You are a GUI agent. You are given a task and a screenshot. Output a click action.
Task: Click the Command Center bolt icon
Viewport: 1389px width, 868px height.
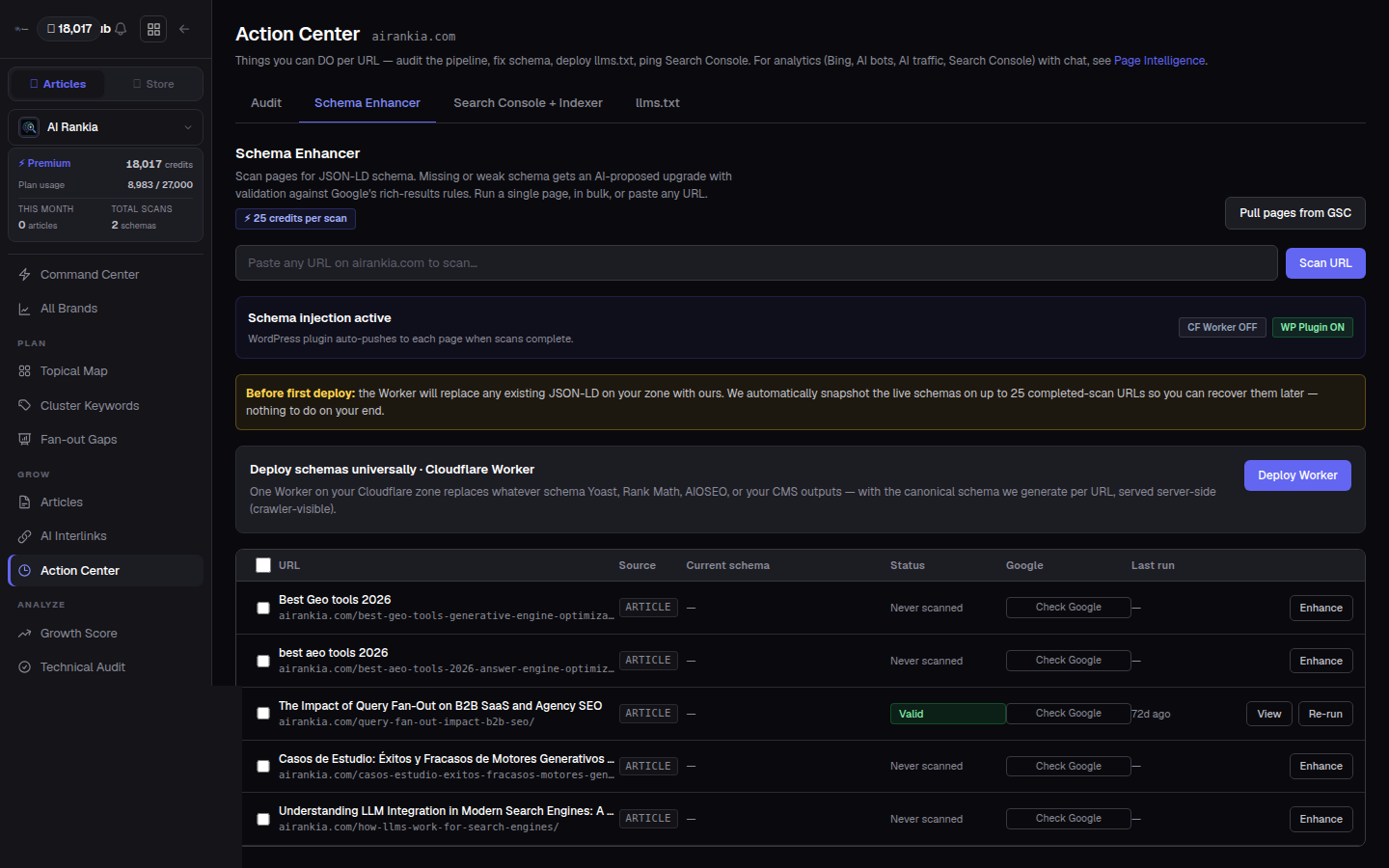(25, 275)
